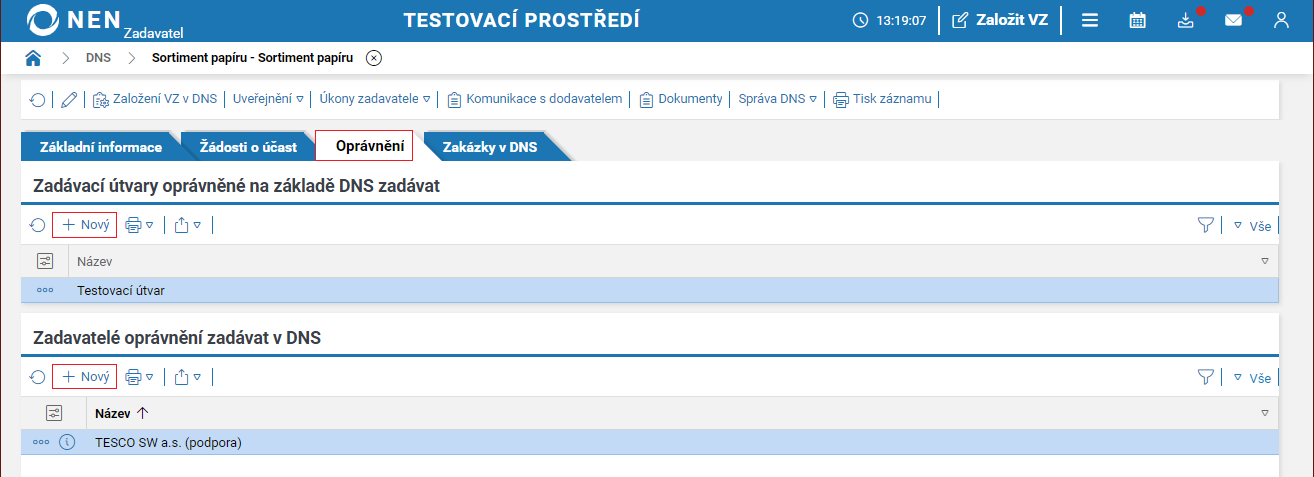
Task: Open the user profile icon
Action: 1281,20
